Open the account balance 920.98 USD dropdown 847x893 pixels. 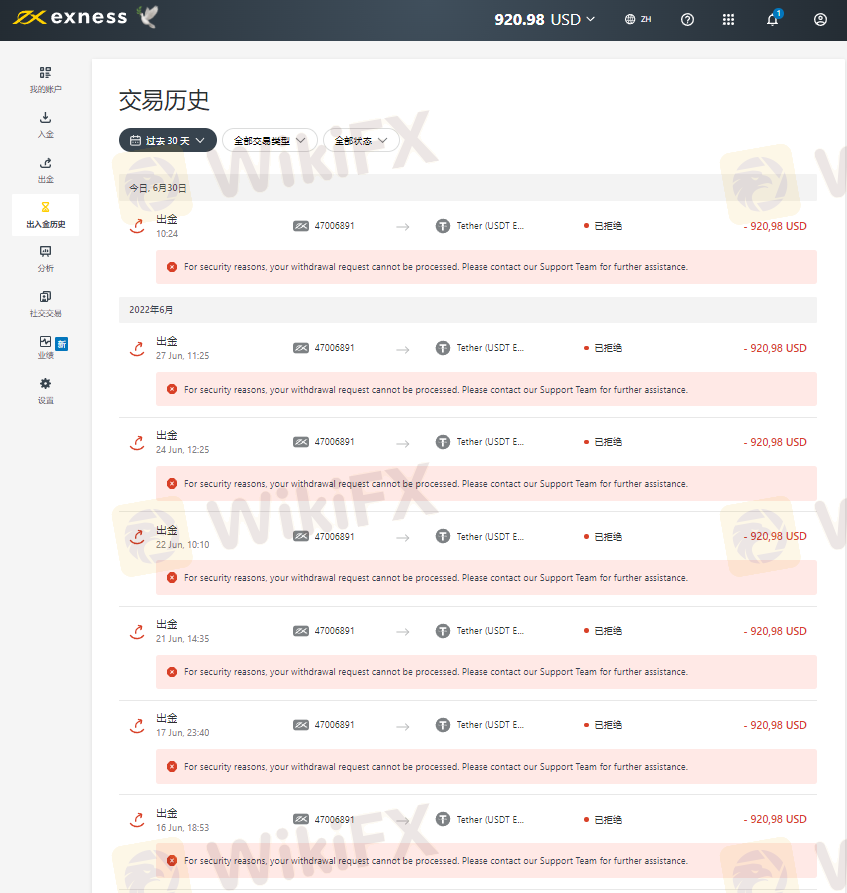(545, 19)
